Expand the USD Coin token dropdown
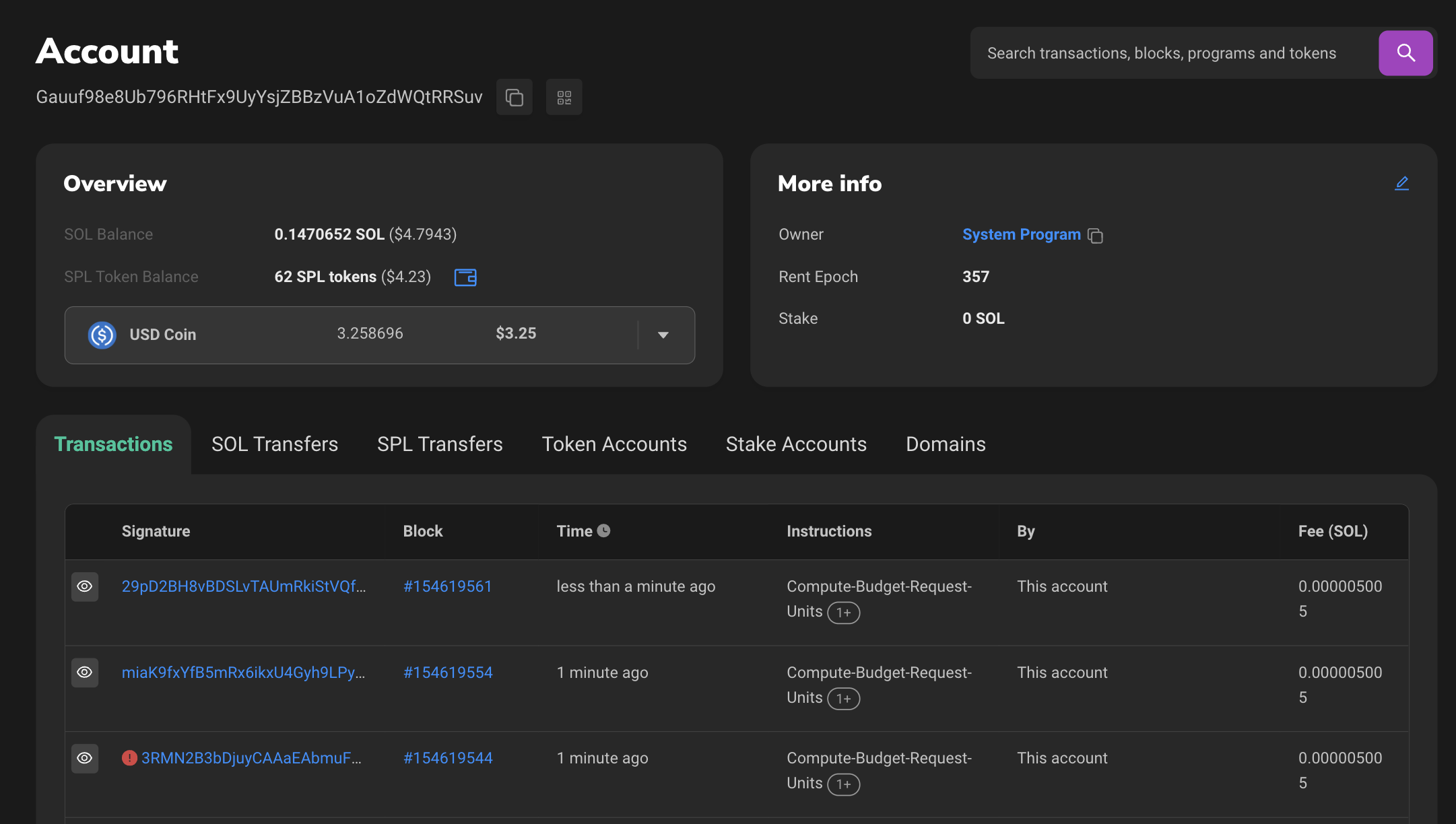Image resolution: width=1456 pixels, height=824 pixels. pos(663,335)
